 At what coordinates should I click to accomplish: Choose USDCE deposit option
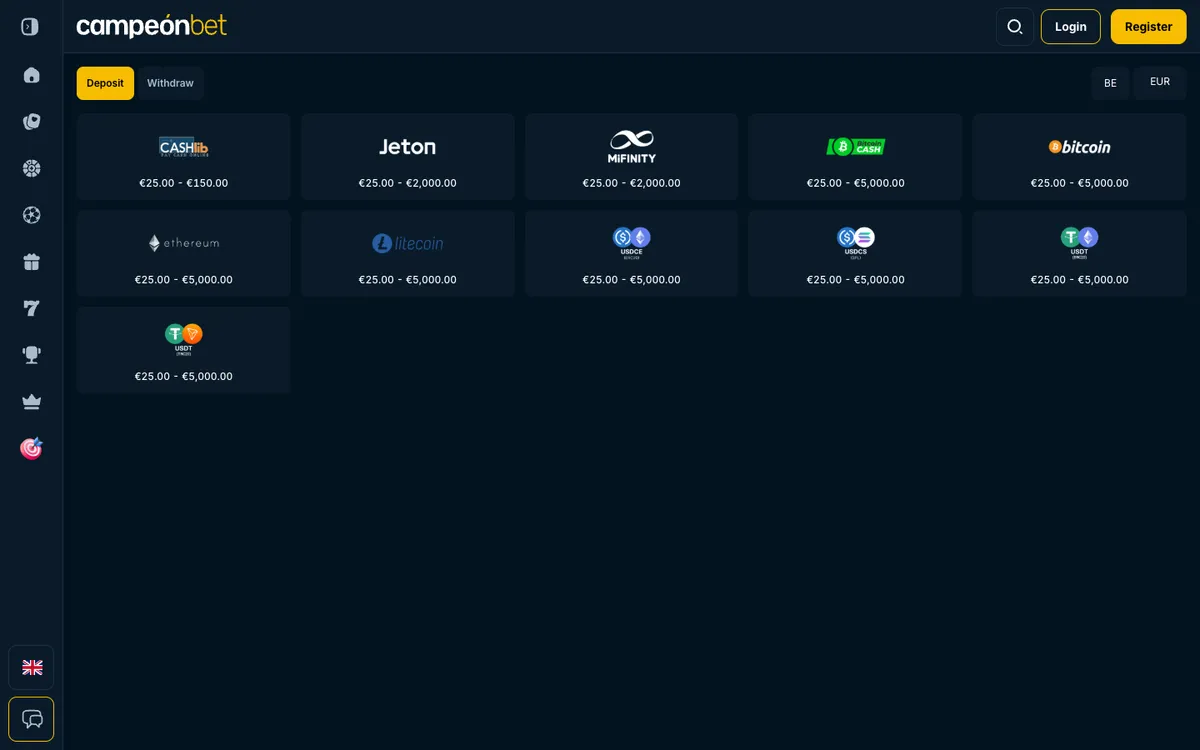(x=632, y=254)
